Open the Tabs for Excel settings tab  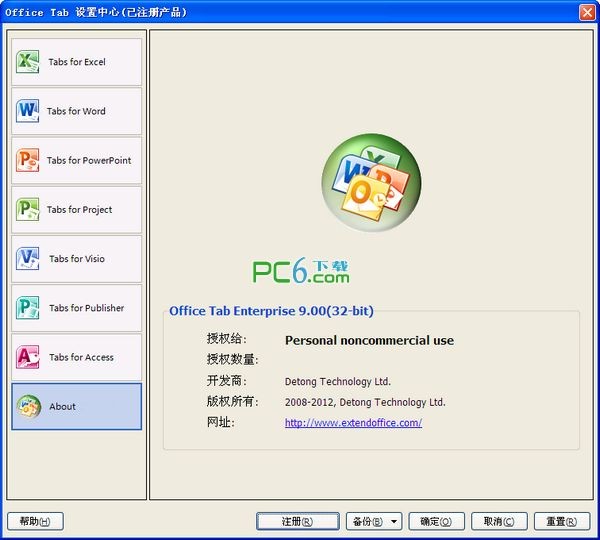pyautogui.click(x=77, y=62)
